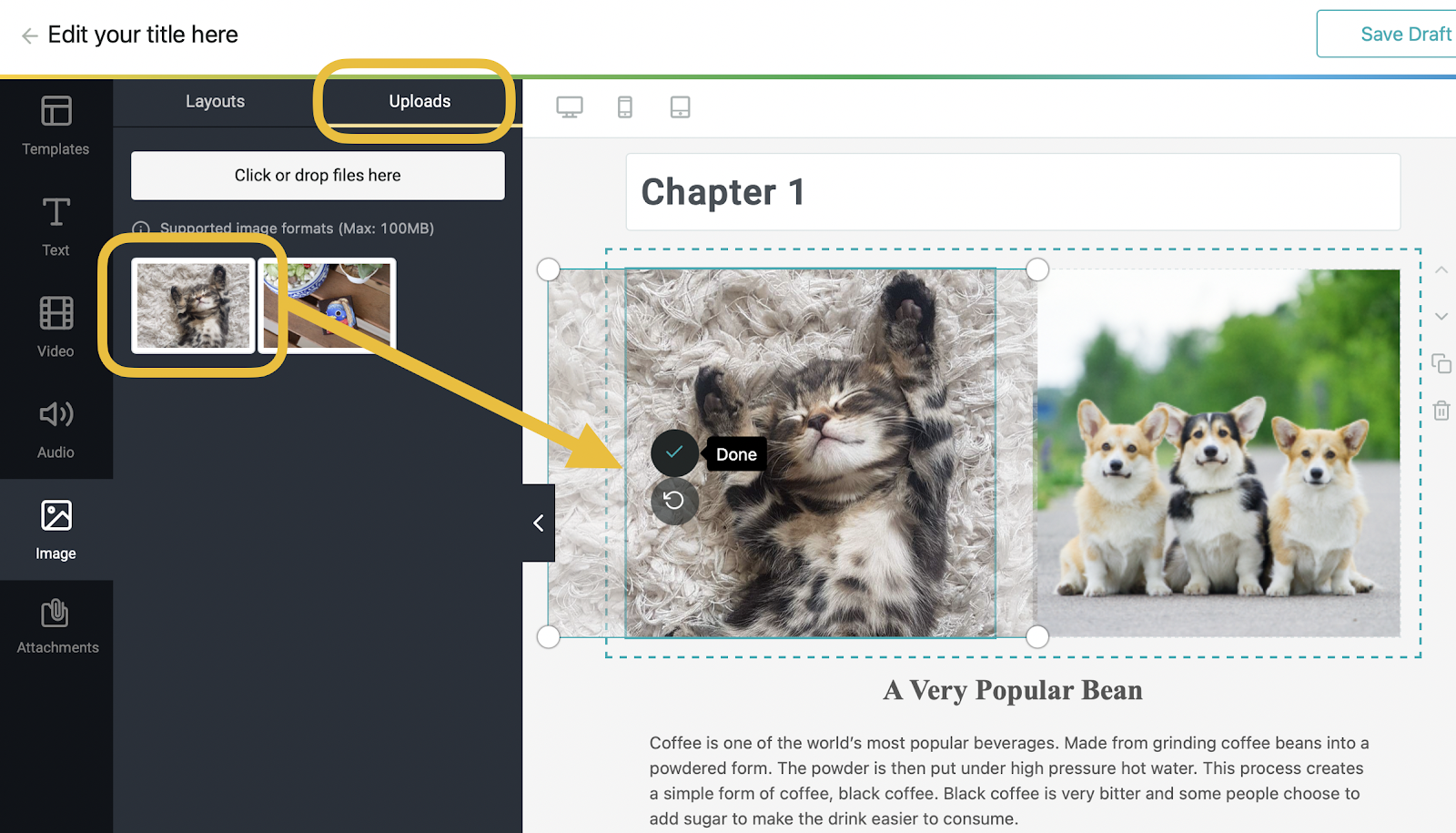Select the second uploaded thumbnail with plants
The image size is (1456, 833).
(328, 306)
